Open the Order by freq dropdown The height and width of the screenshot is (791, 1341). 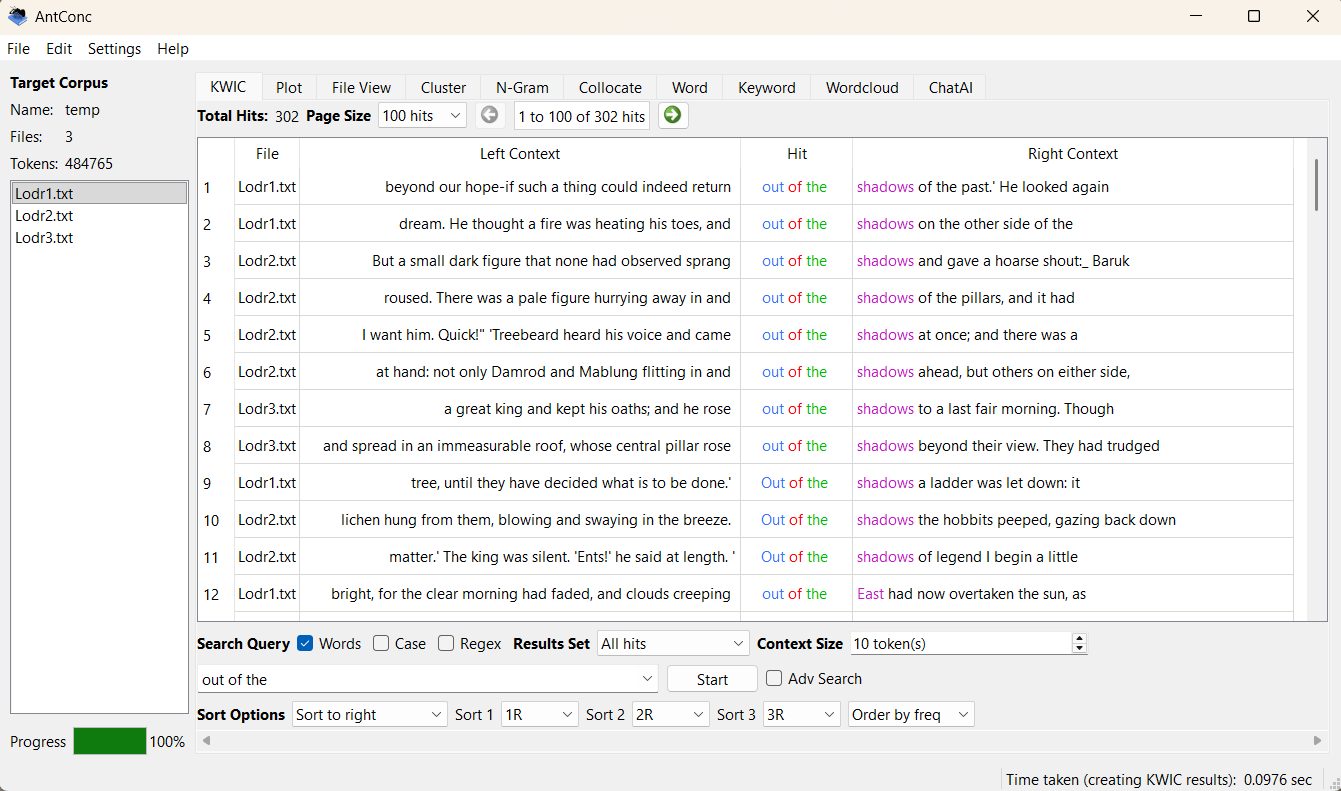910,715
